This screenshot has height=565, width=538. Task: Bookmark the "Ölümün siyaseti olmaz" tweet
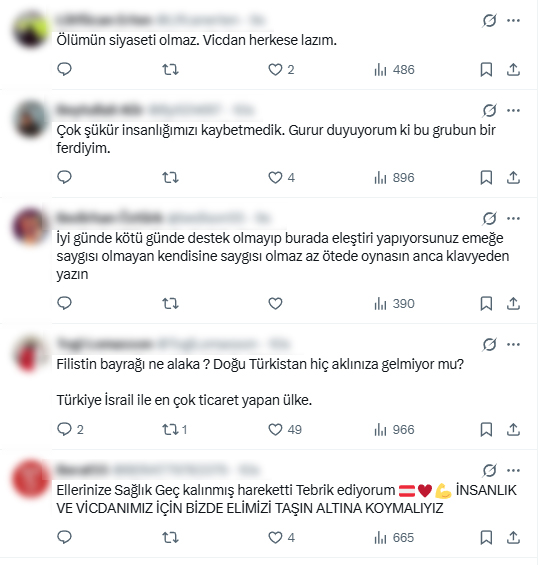pyautogui.click(x=486, y=69)
